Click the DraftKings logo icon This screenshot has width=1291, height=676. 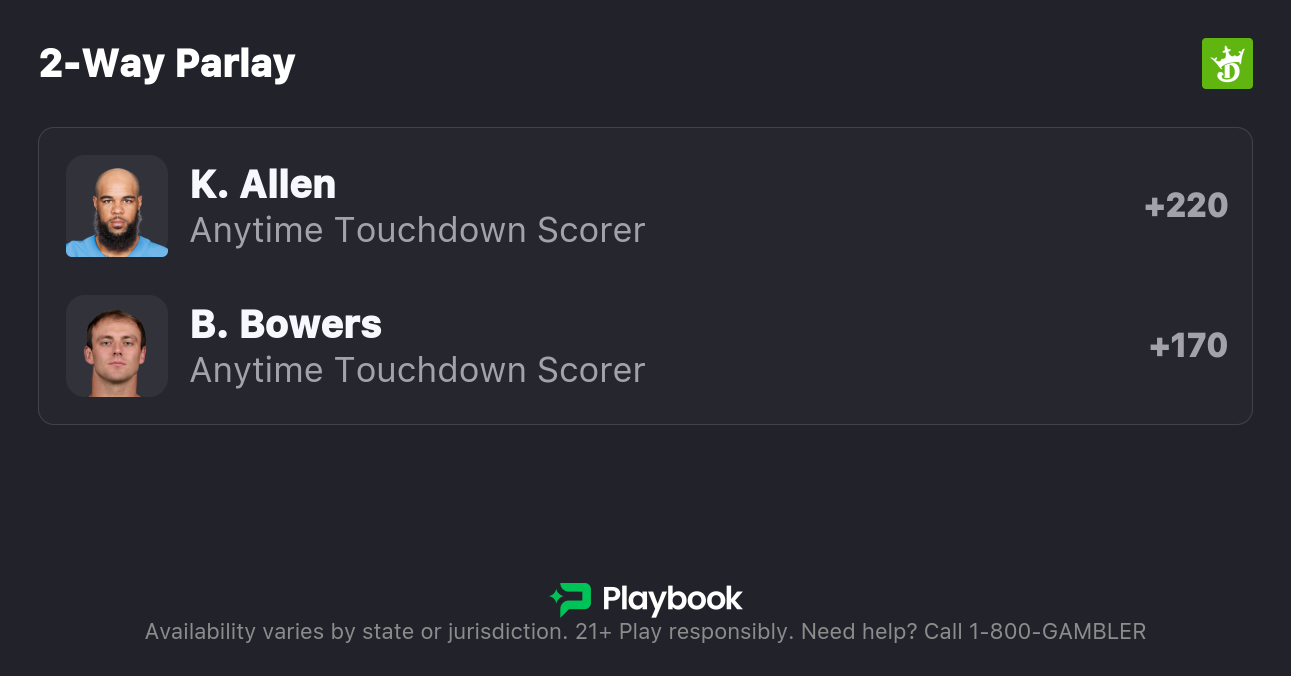point(1226,64)
